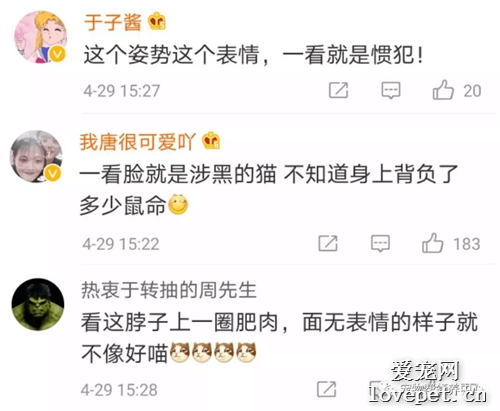The image size is (500, 411).
Task: Tap the crown badge beside 于子酱
Action: pyautogui.click(x=157, y=22)
